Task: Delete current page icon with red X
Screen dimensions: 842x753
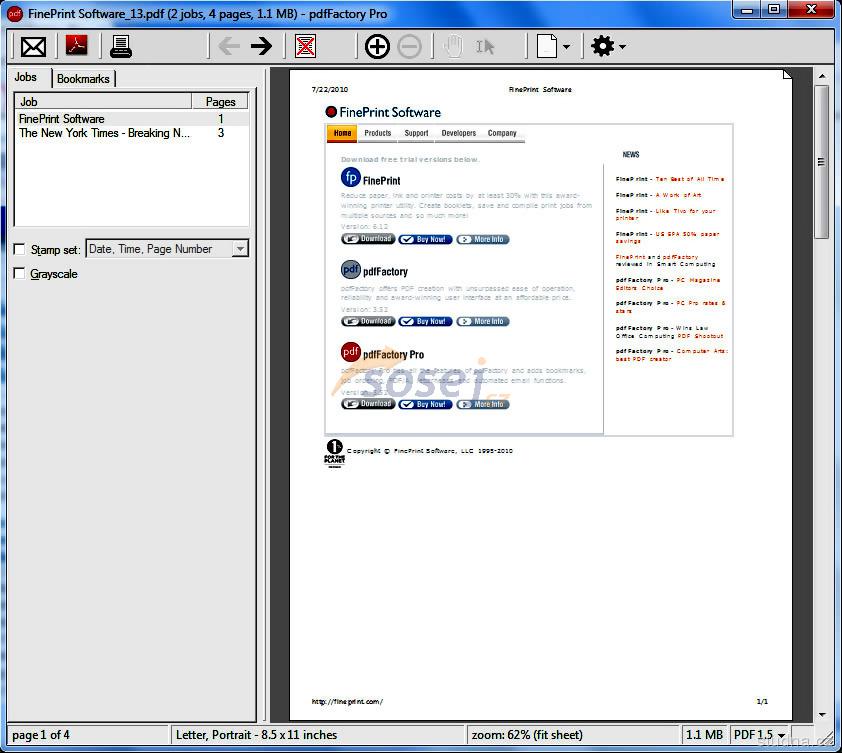Action: (x=305, y=46)
